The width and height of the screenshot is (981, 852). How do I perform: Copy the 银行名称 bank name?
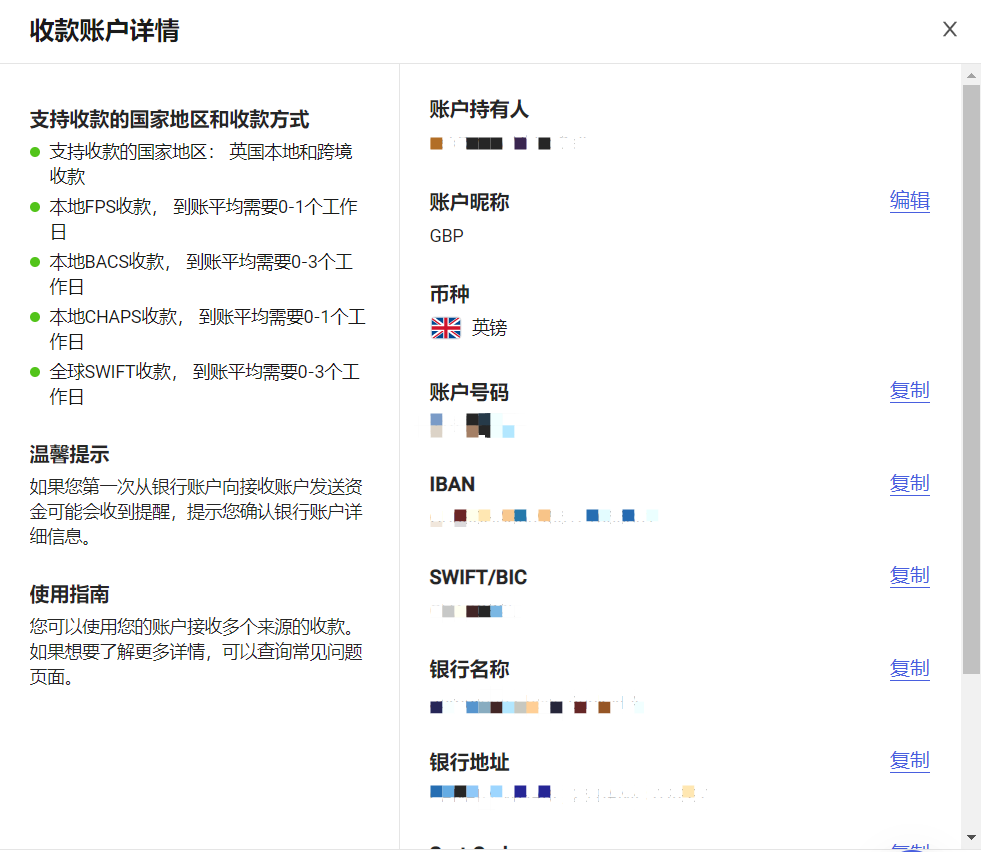pyautogui.click(x=908, y=669)
